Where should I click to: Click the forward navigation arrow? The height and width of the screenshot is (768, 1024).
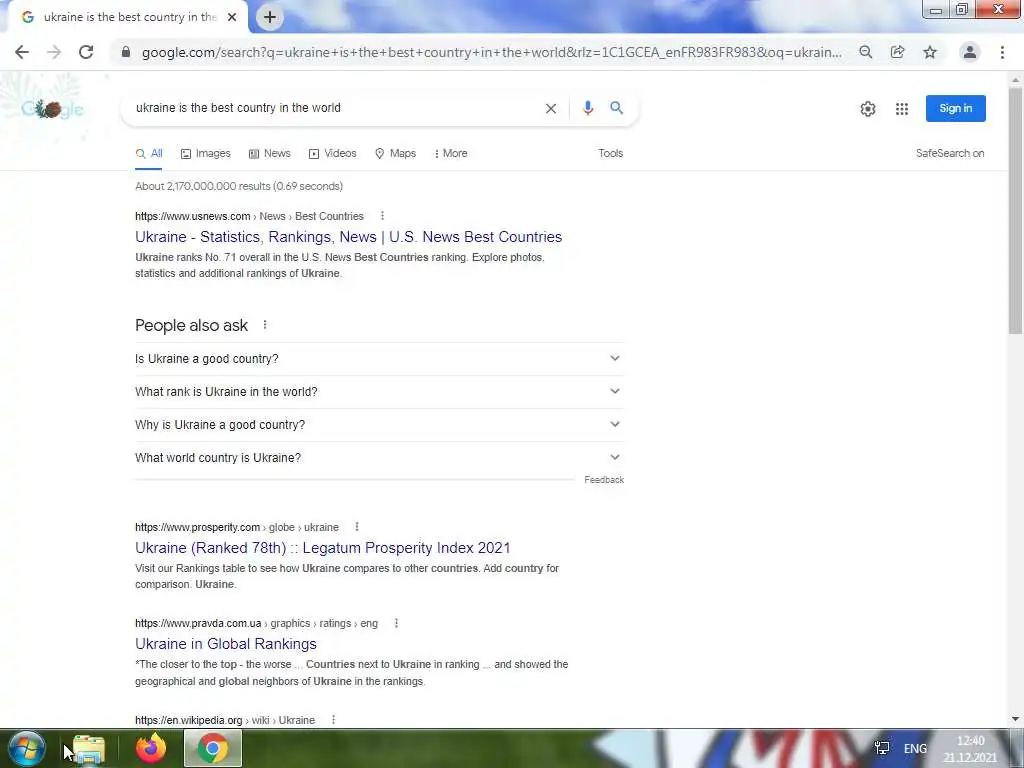click(x=54, y=52)
